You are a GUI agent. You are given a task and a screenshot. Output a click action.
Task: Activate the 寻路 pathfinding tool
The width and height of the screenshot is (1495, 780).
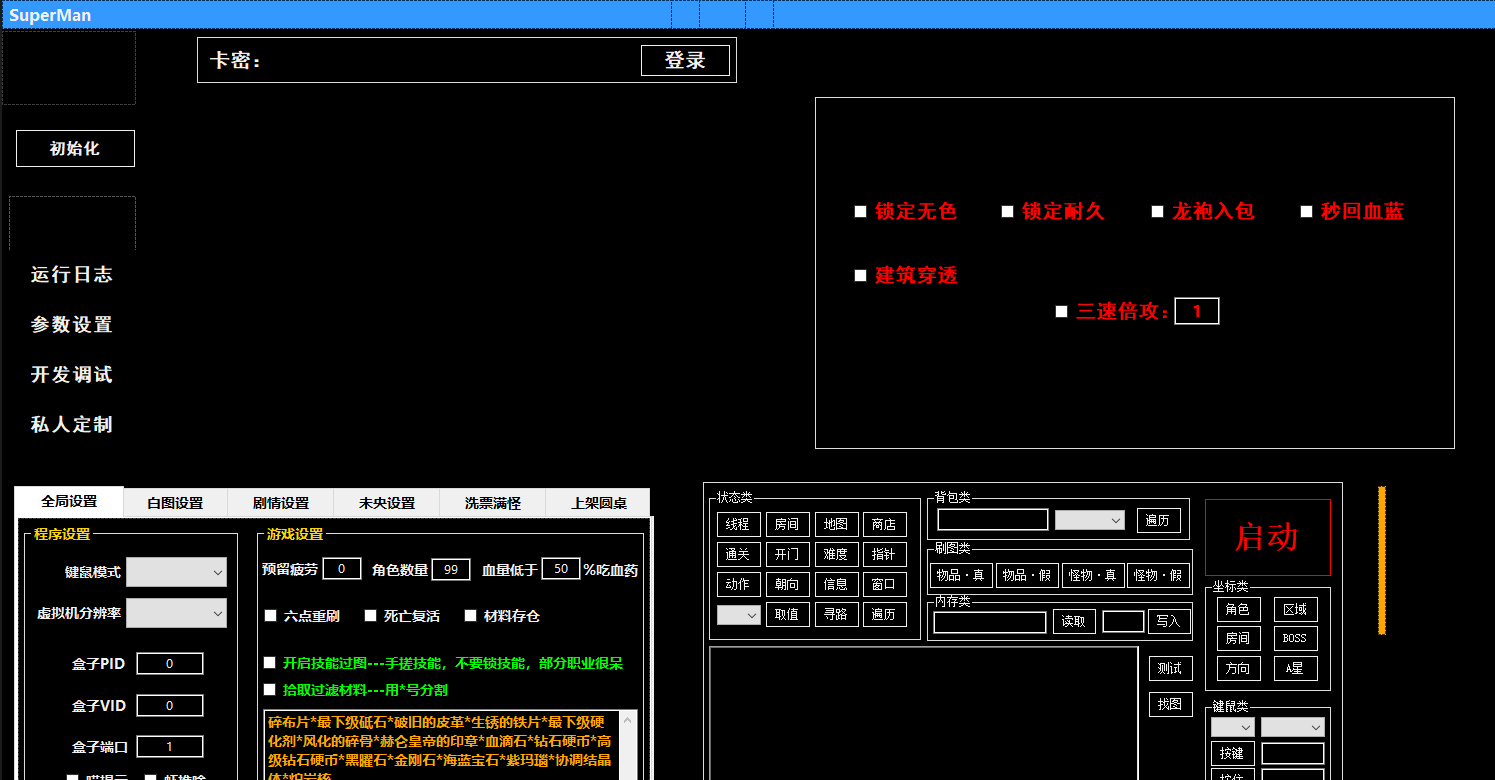tap(837, 614)
